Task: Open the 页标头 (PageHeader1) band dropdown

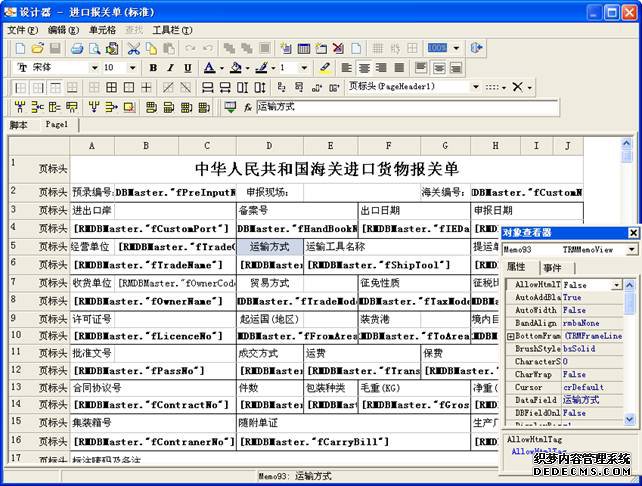Action: pos(476,87)
